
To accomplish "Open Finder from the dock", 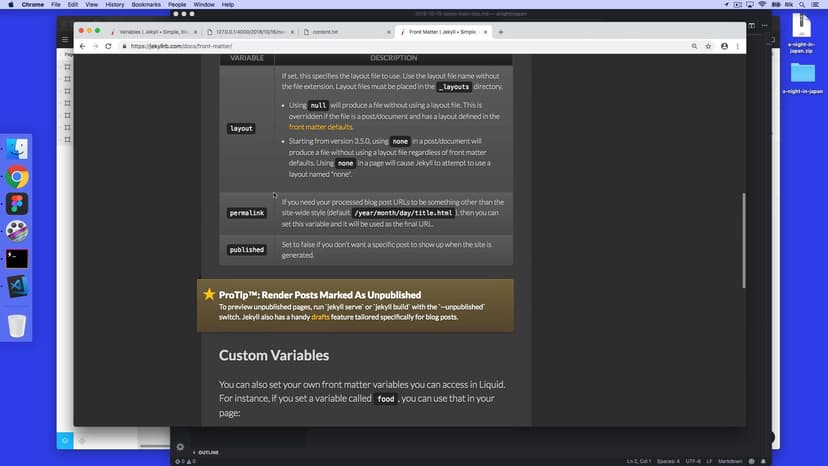I will (x=17, y=150).
